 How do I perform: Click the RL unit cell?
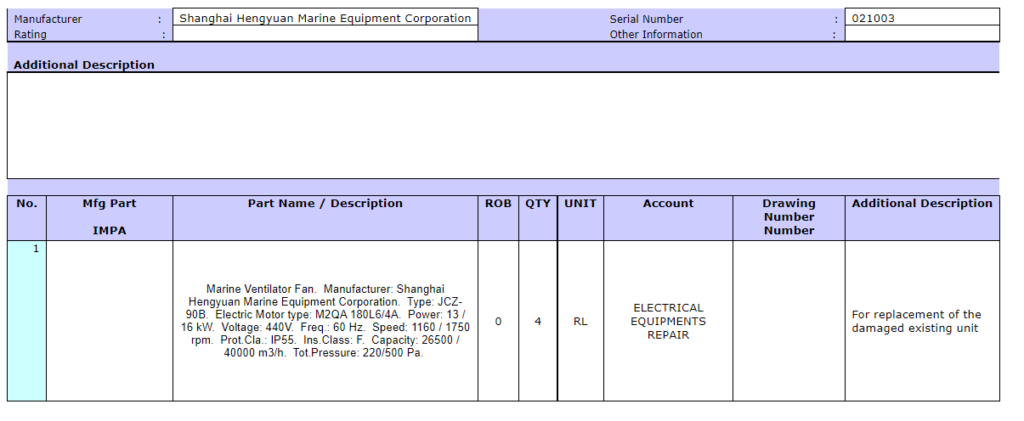click(x=580, y=321)
